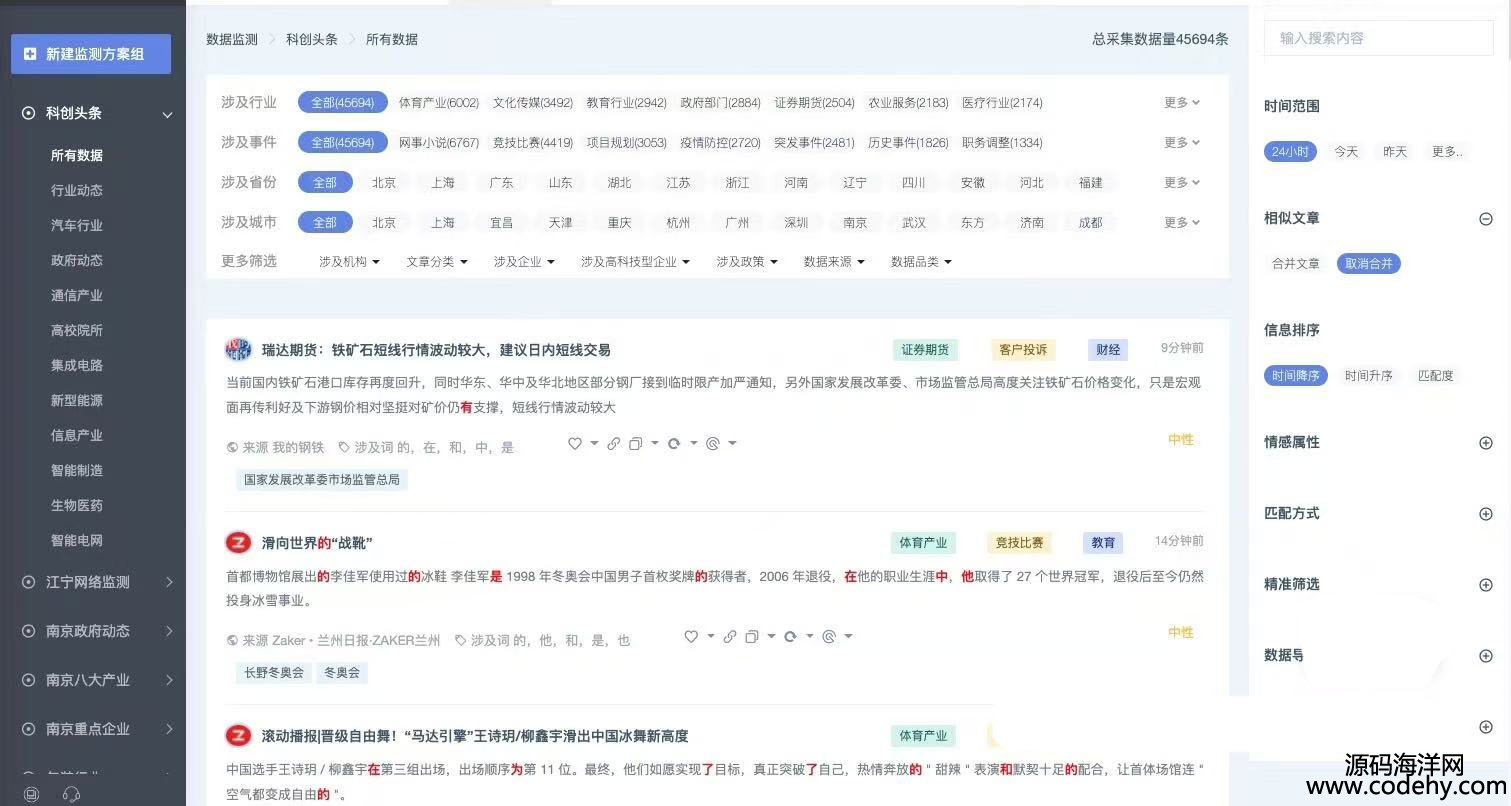Click the refresh icon on 滑向世界的战靴 article

click(x=790, y=637)
